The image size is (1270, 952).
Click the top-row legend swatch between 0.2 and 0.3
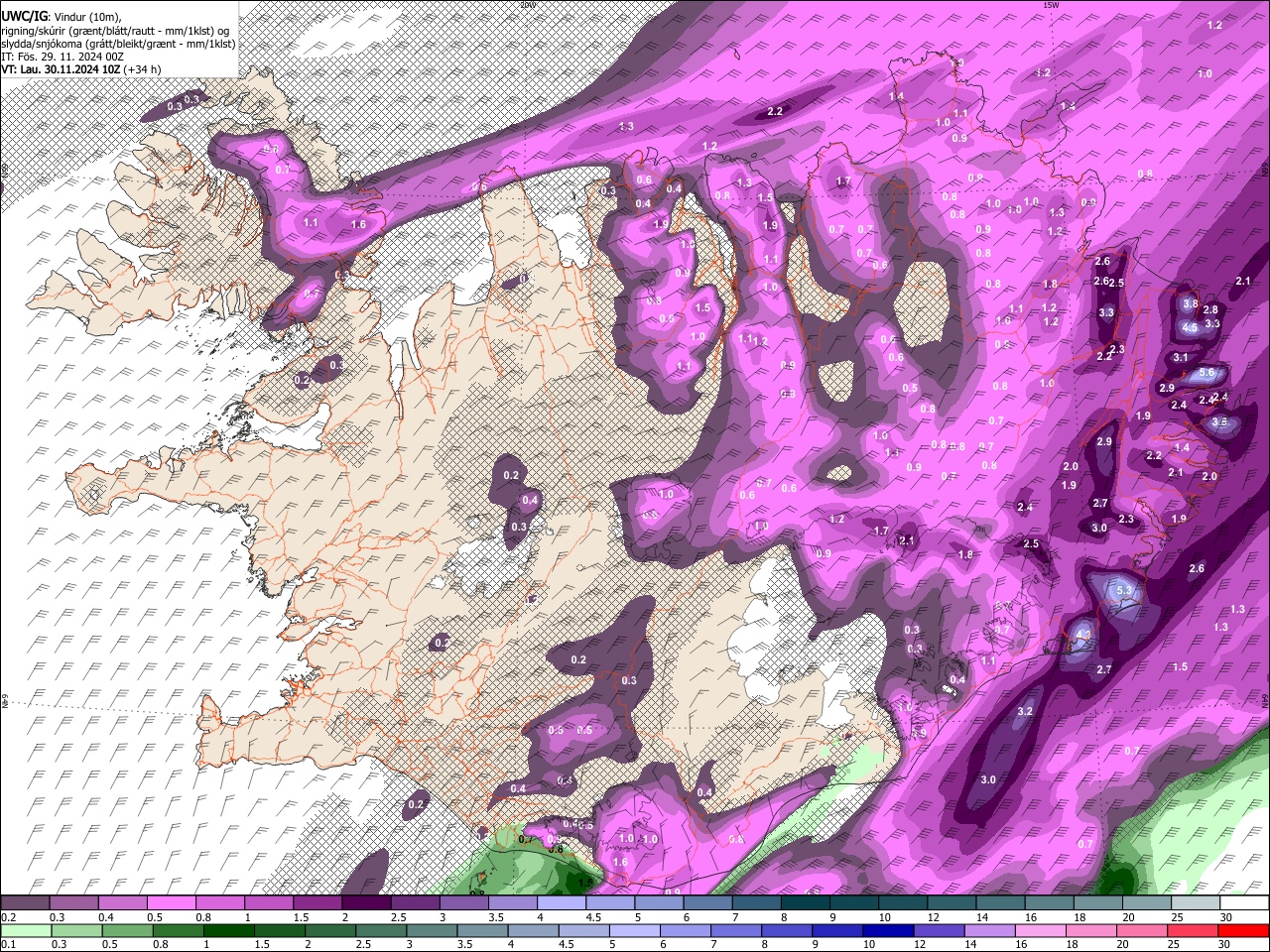[25, 903]
